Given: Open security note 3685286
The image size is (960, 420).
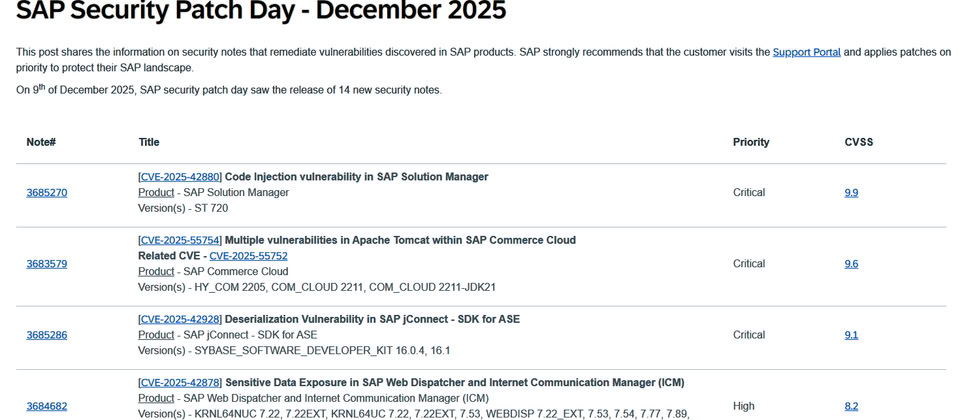Looking at the screenshot, I should click(x=47, y=335).
